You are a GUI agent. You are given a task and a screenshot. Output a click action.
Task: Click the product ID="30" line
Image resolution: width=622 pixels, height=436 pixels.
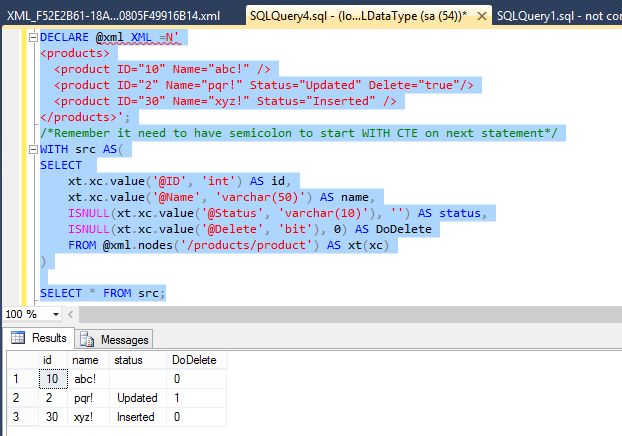click(x=225, y=101)
